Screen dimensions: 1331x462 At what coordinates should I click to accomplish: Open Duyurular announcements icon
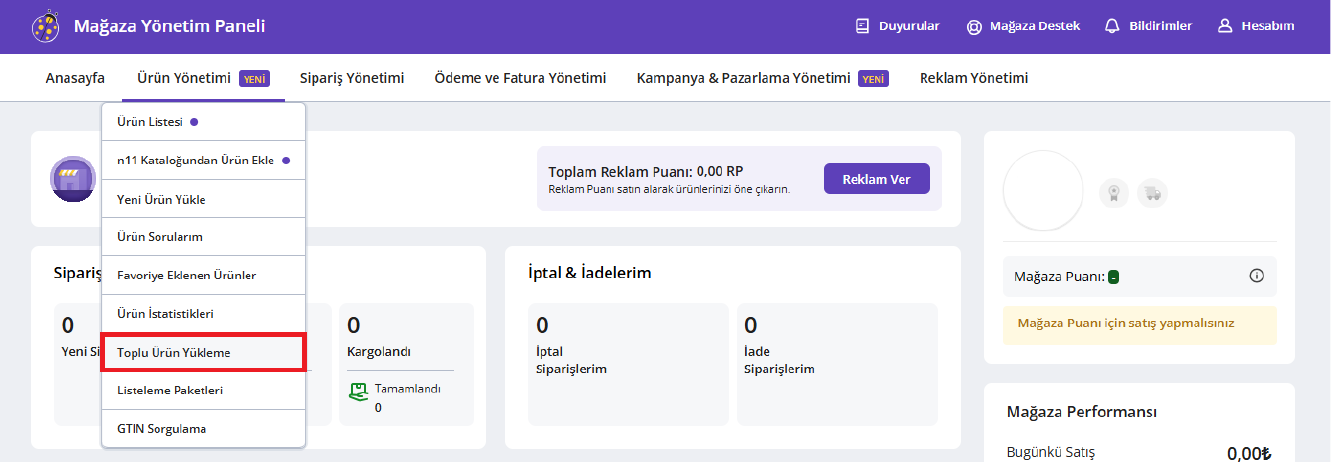point(862,27)
